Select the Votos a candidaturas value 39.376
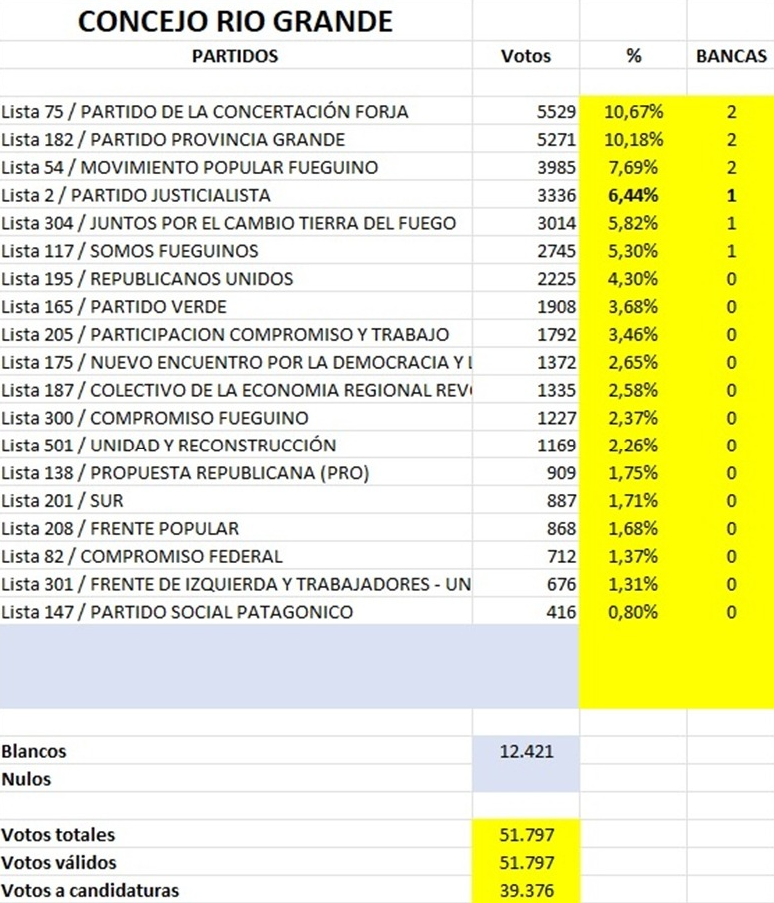774x903 pixels. click(x=526, y=890)
